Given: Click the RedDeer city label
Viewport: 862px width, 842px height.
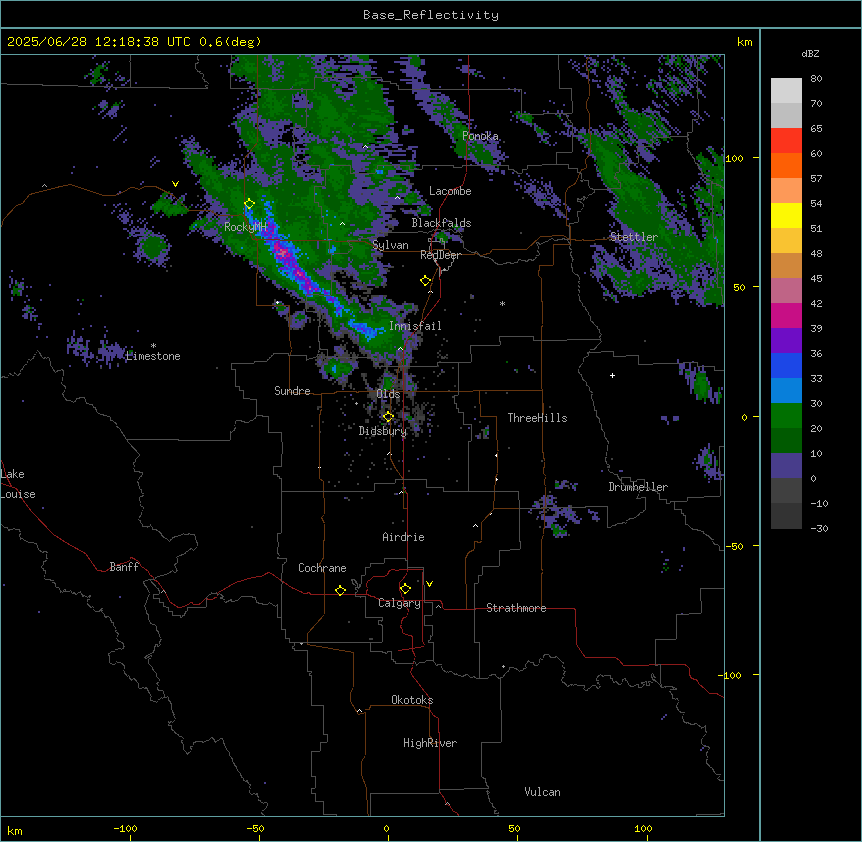Looking at the screenshot, I should (440, 255).
